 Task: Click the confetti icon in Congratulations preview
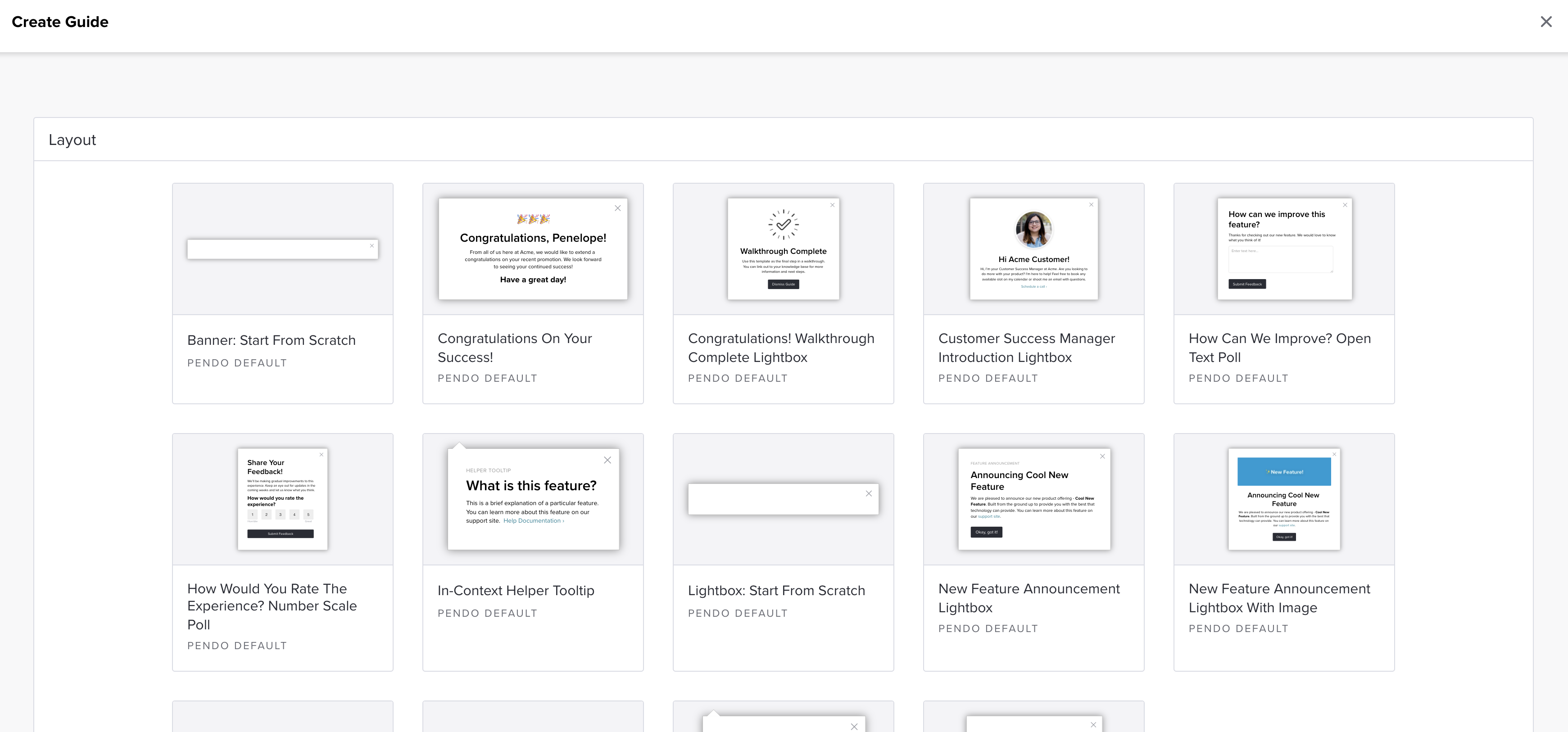point(533,218)
